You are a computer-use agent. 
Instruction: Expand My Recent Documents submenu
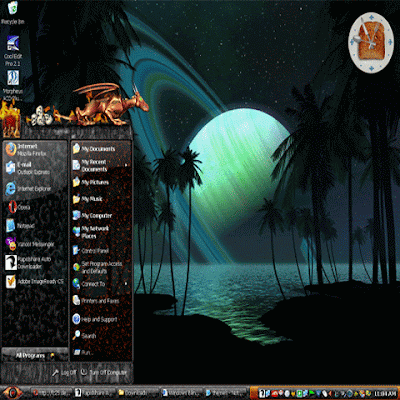[101, 165]
